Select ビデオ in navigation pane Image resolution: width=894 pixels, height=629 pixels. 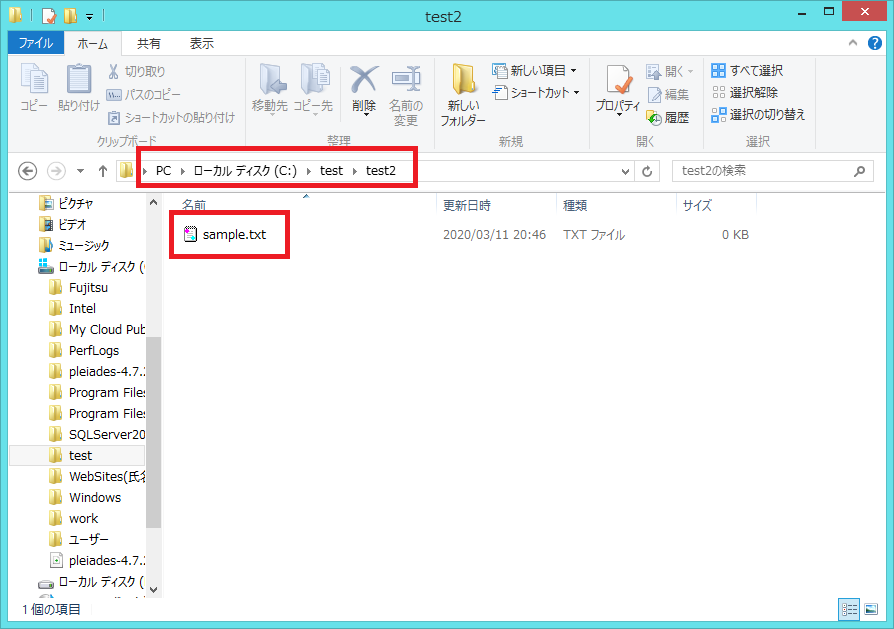pos(63,225)
